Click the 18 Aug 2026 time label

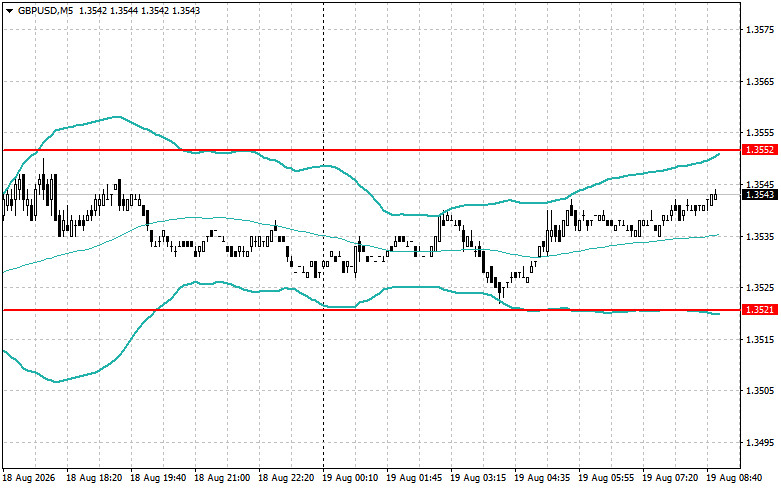pos(29,478)
